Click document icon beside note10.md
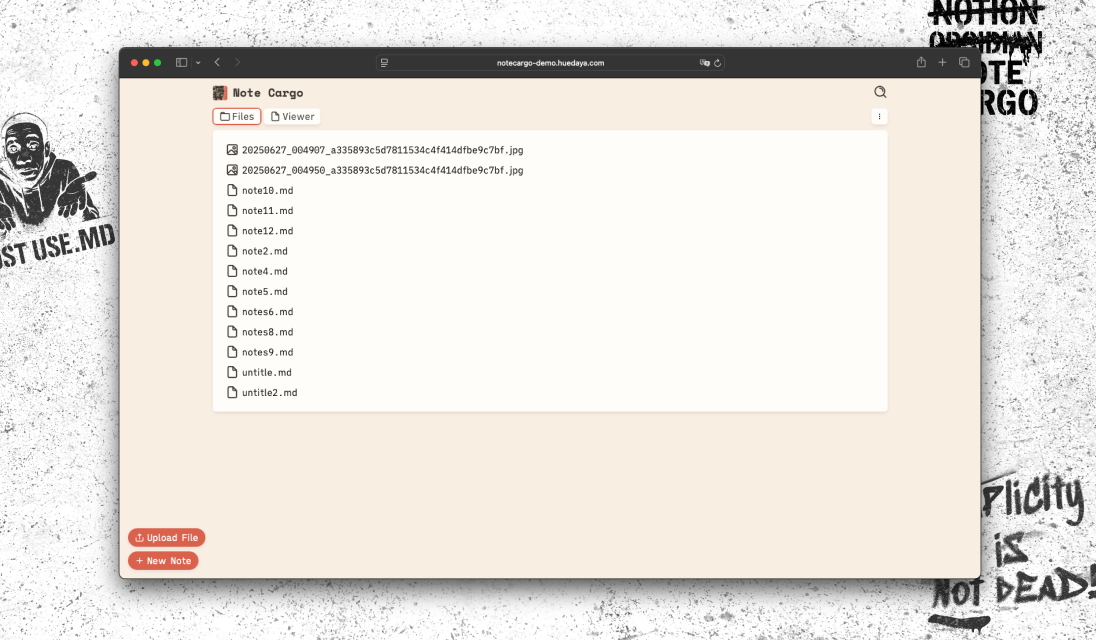 (232, 190)
